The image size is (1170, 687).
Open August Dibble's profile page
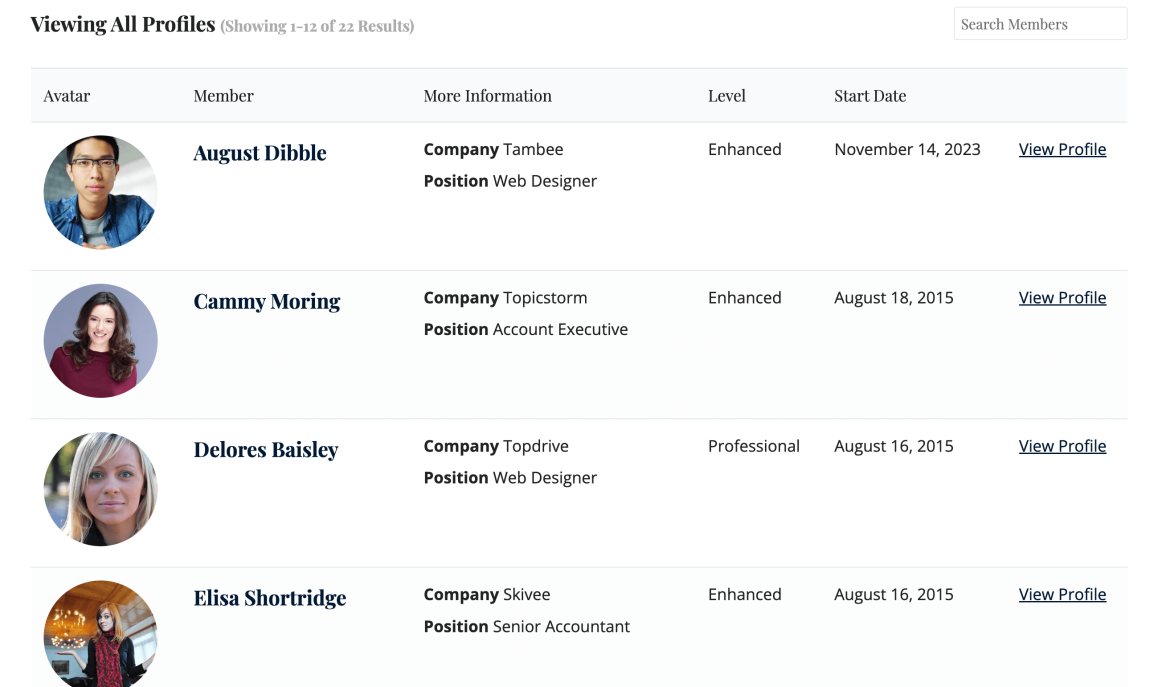(x=1062, y=148)
